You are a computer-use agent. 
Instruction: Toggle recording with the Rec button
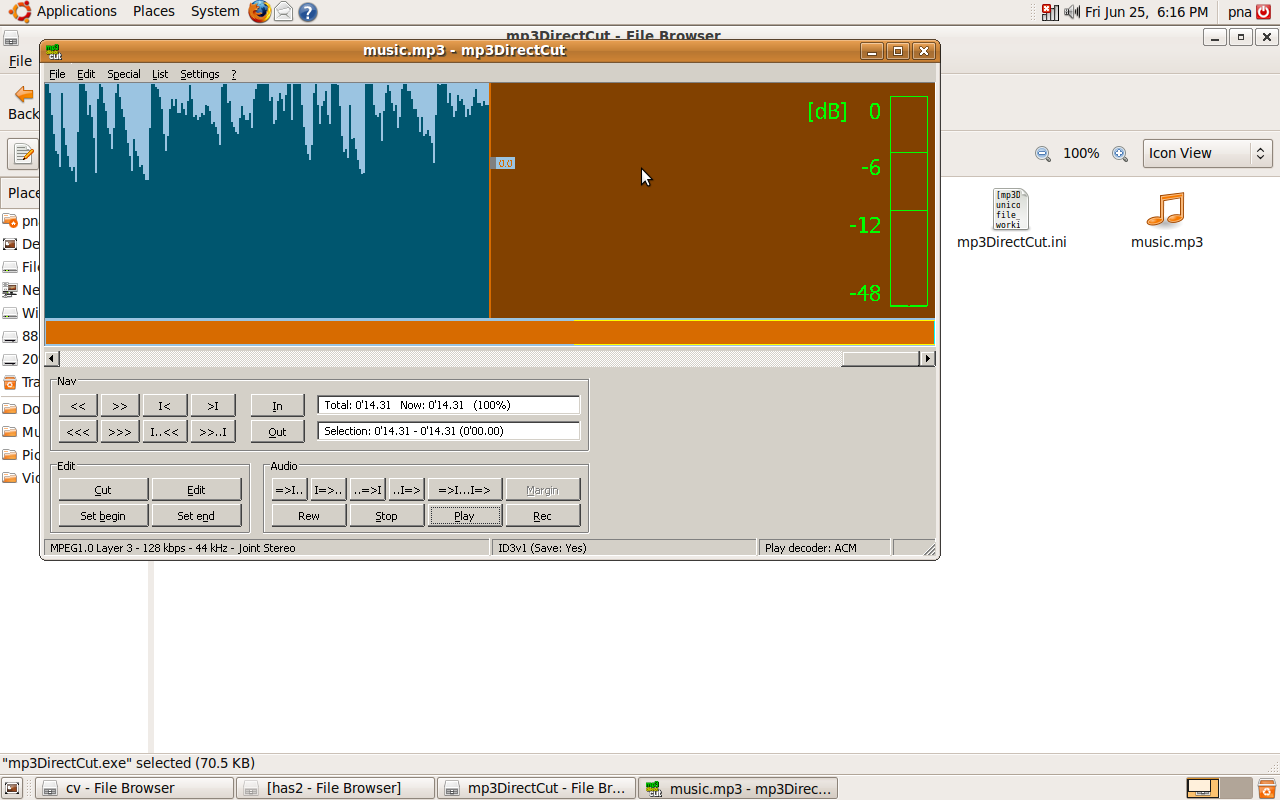[543, 515]
